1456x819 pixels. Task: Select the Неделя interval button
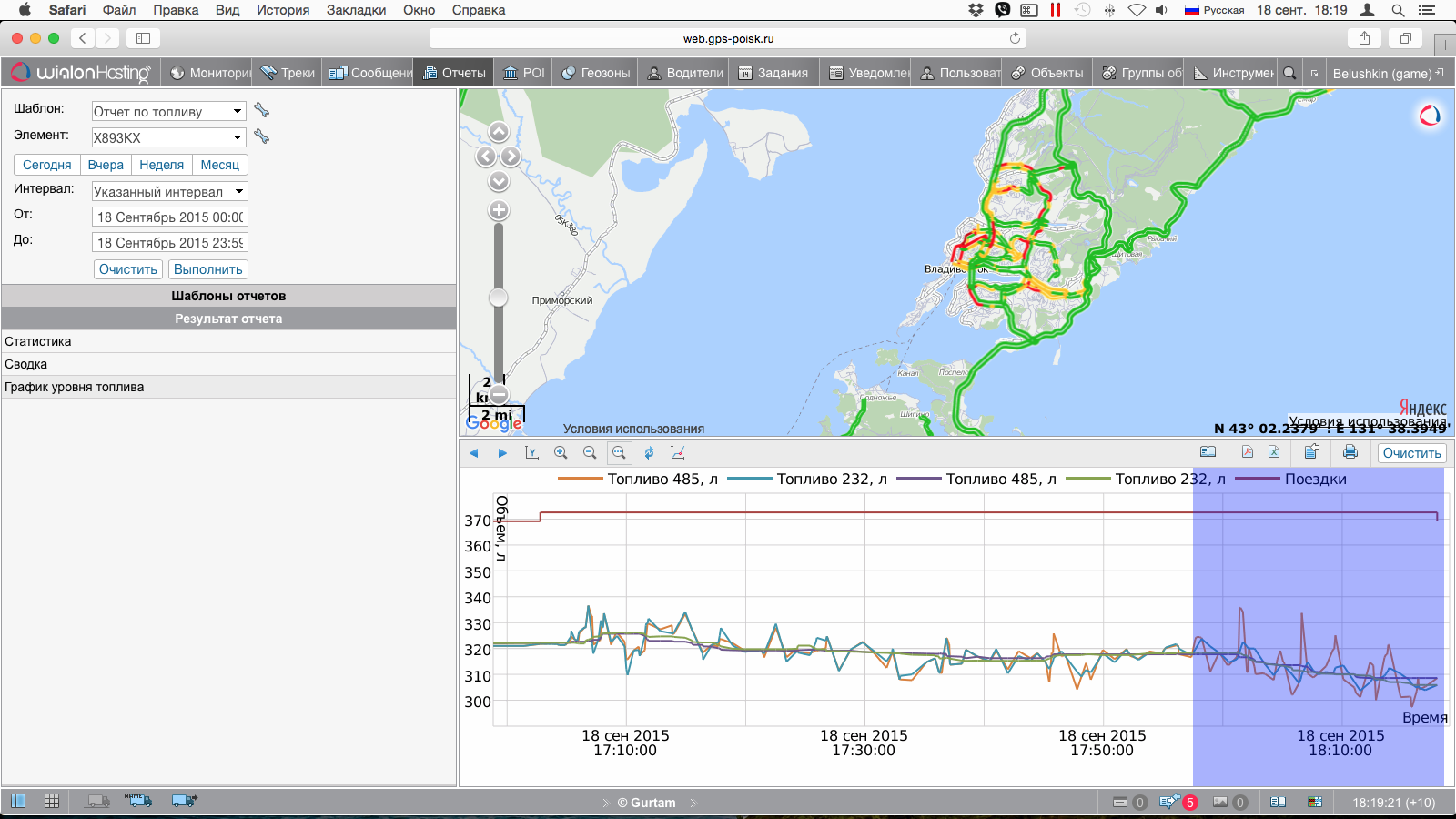pyautogui.click(x=161, y=165)
